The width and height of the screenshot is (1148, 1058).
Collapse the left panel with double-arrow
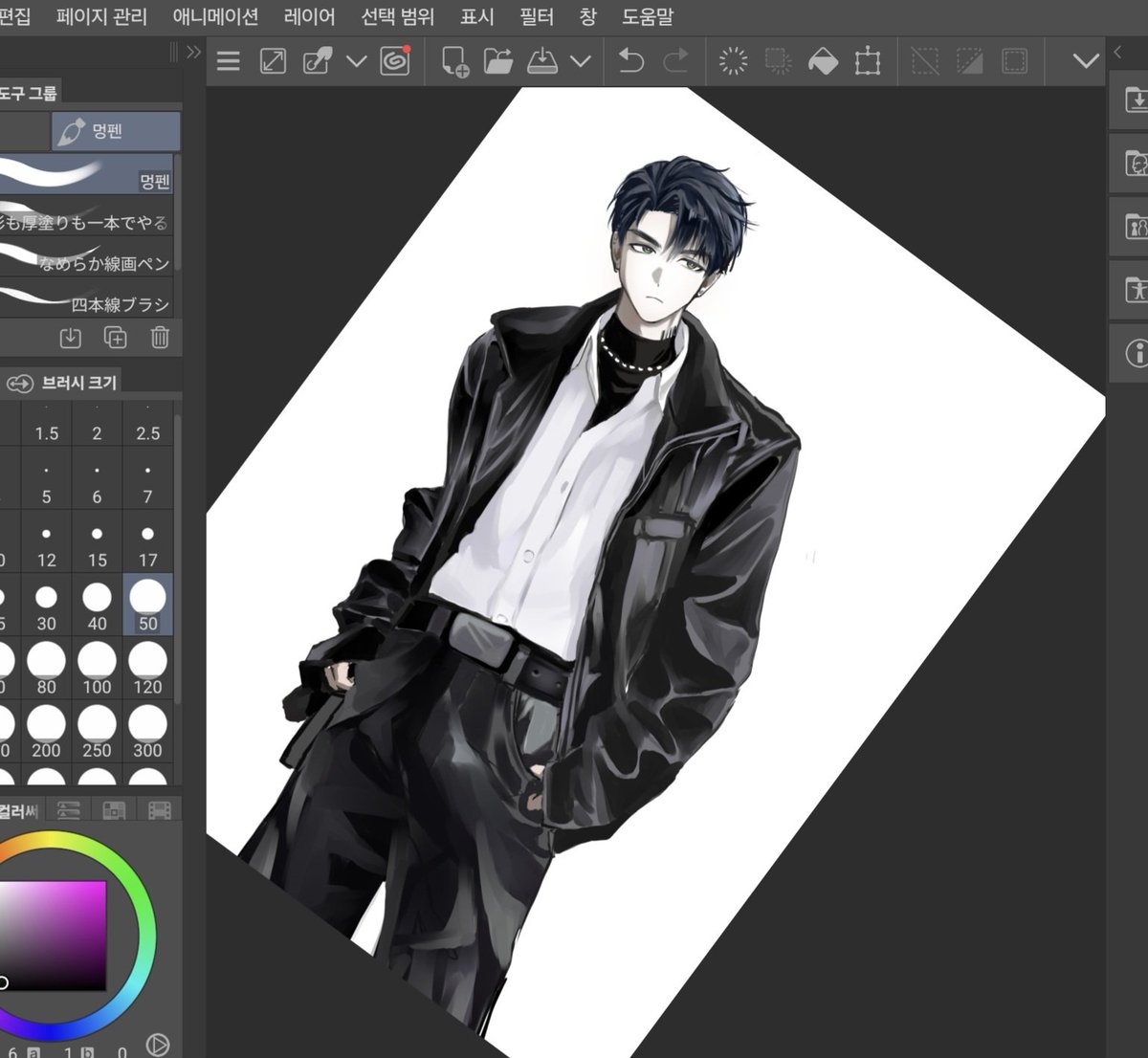coord(193,52)
